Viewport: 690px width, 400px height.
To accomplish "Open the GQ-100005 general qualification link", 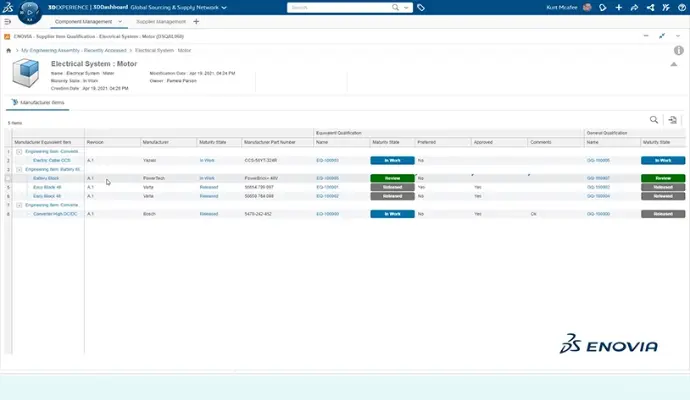I will 598,161.
